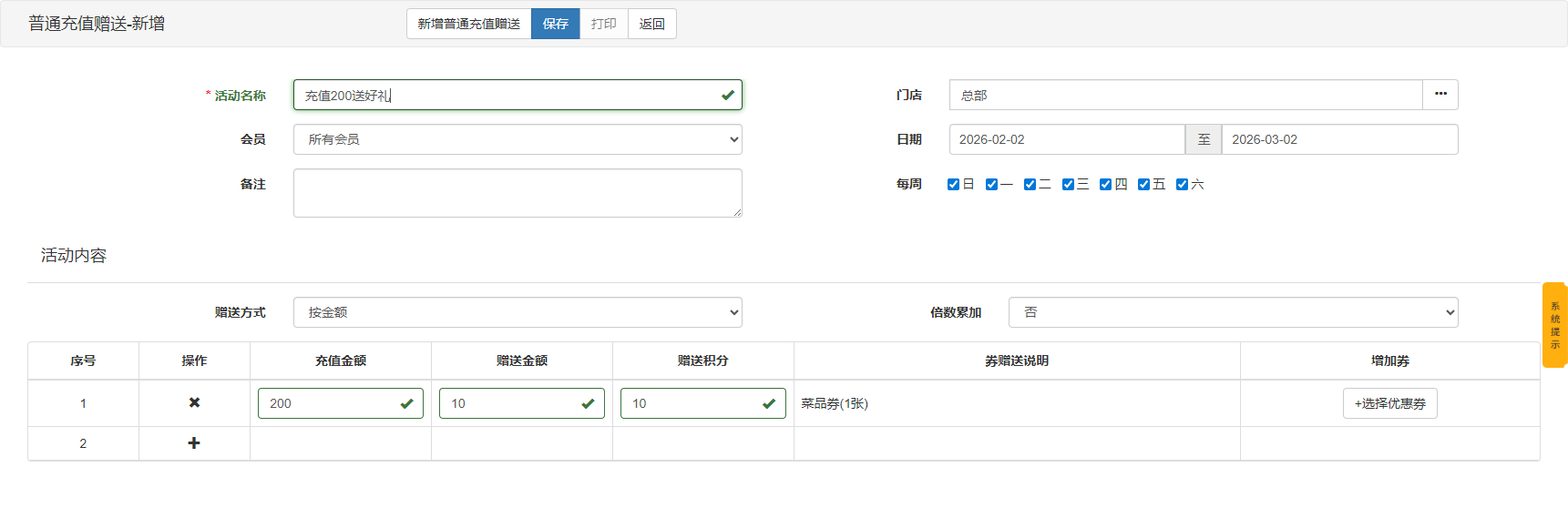The height and width of the screenshot is (508, 1568).
Task: Expand the 赠送方式 dropdown
Action: (517, 312)
